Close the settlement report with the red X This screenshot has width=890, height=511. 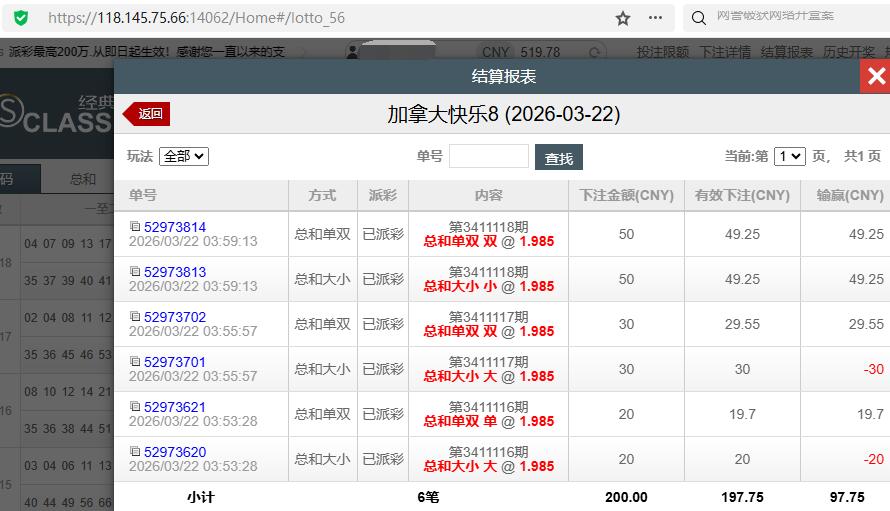pyautogui.click(x=876, y=77)
